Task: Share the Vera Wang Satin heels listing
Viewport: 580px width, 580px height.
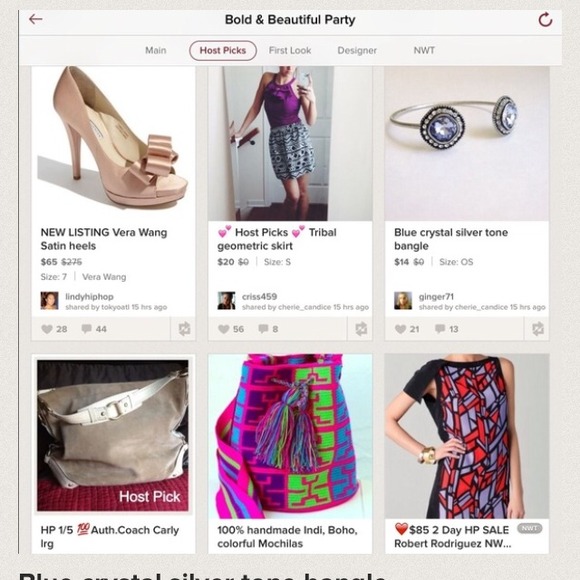Action: coord(184,329)
